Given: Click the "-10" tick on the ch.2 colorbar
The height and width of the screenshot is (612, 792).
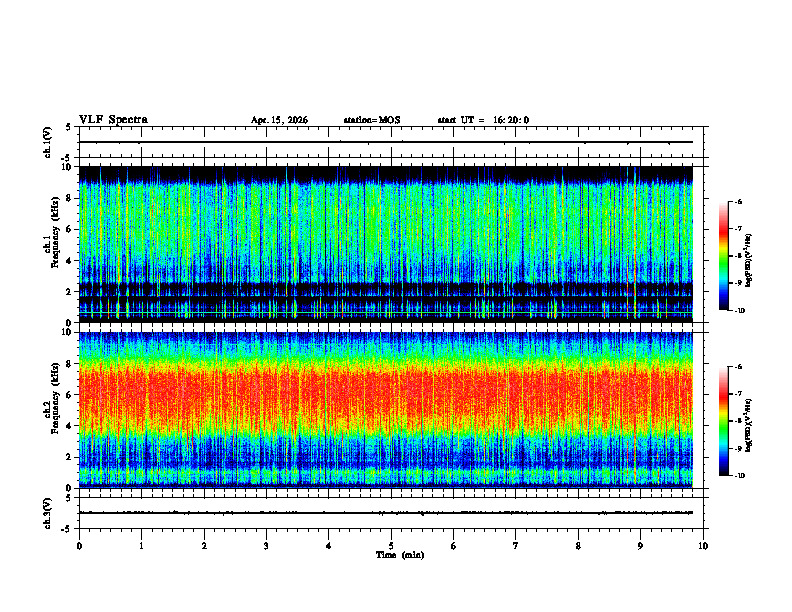Looking at the screenshot, I should pos(740,476).
